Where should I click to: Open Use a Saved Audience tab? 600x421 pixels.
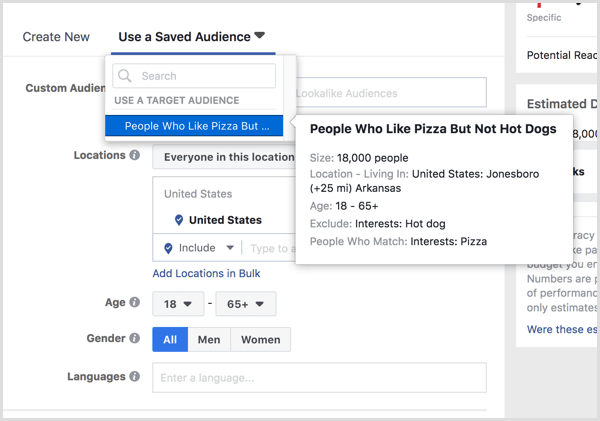191,37
